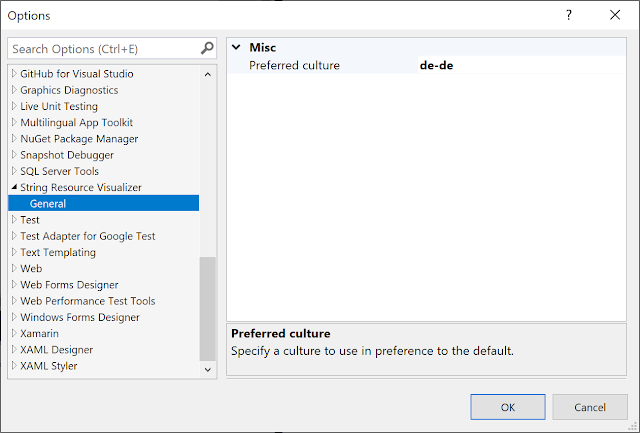Screen dimensions: 640x433
Task: Dismiss dialog with Cancel button
Action: tap(590, 407)
